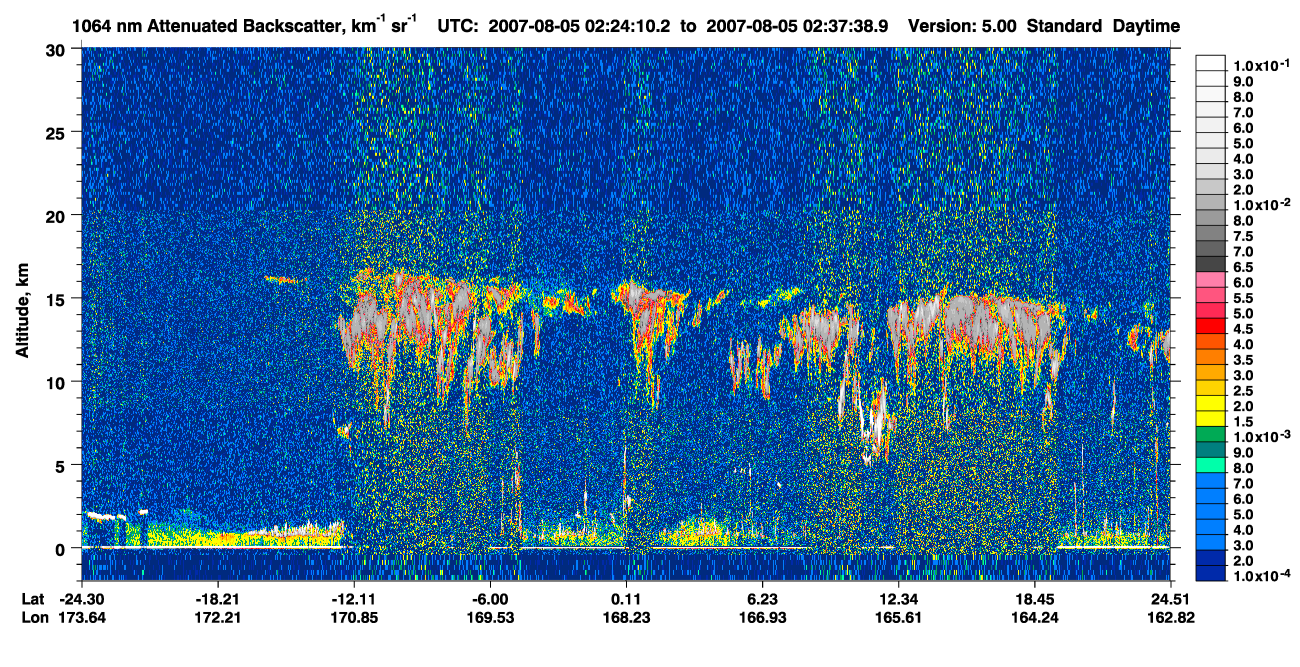Screen dimensions: 1300x667
Task: Click longitude value '162.82'
Action: pos(1171,617)
